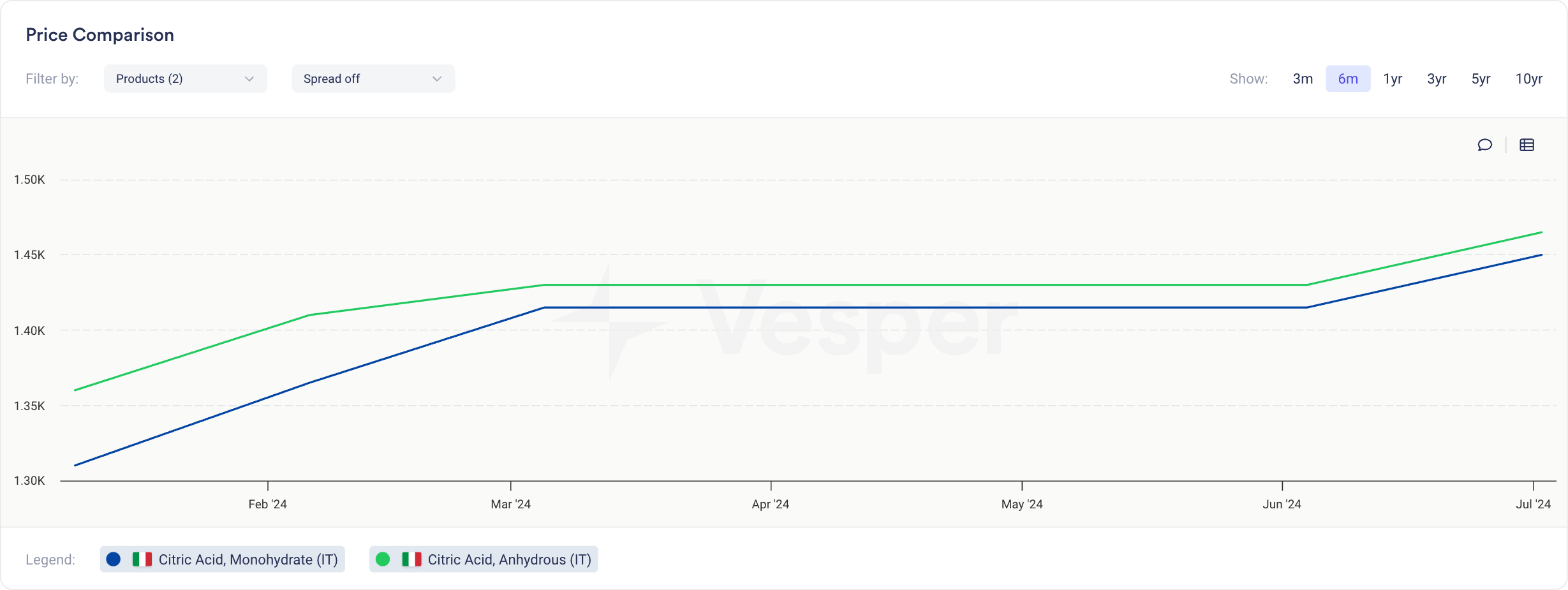Open the chart comments speech bubble icon
This screenshot has height=590, width=1568.
tap(1484, 145)
